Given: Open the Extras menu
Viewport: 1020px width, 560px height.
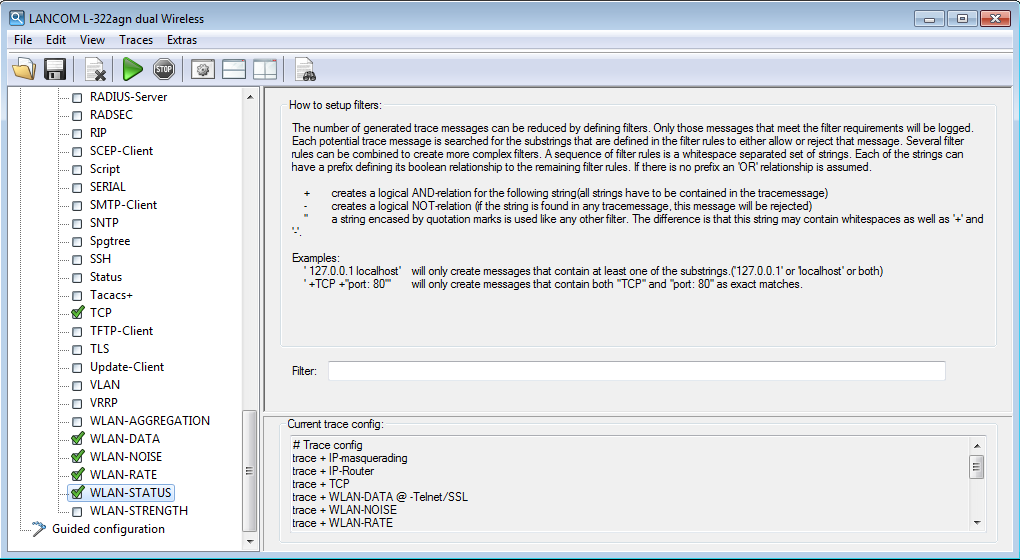Looking at the screenshot, I should point(182,40).
